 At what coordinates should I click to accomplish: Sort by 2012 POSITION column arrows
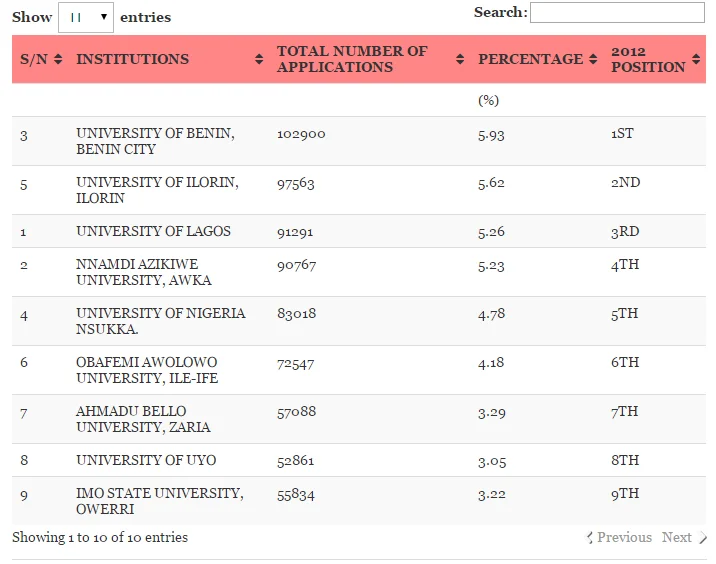(x=696, y=59)
